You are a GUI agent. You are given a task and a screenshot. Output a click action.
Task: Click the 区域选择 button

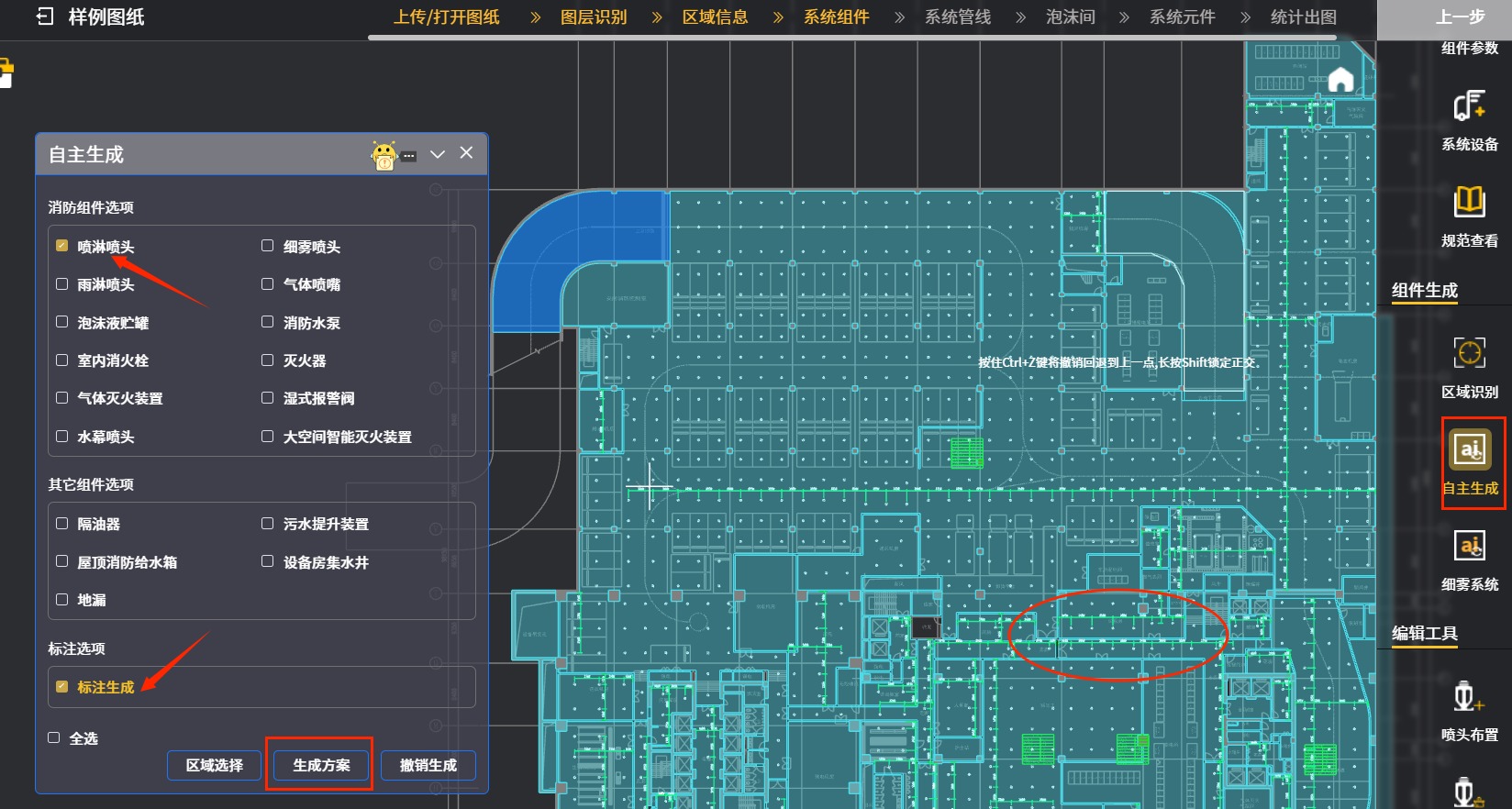[x=214, y=765]
